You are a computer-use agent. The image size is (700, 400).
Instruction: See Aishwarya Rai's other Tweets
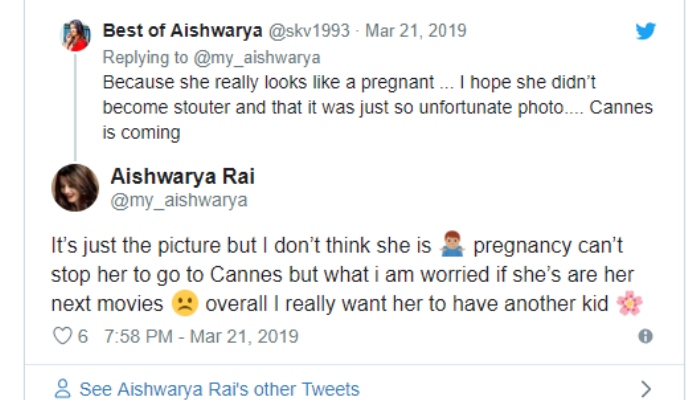click(219, 389)
